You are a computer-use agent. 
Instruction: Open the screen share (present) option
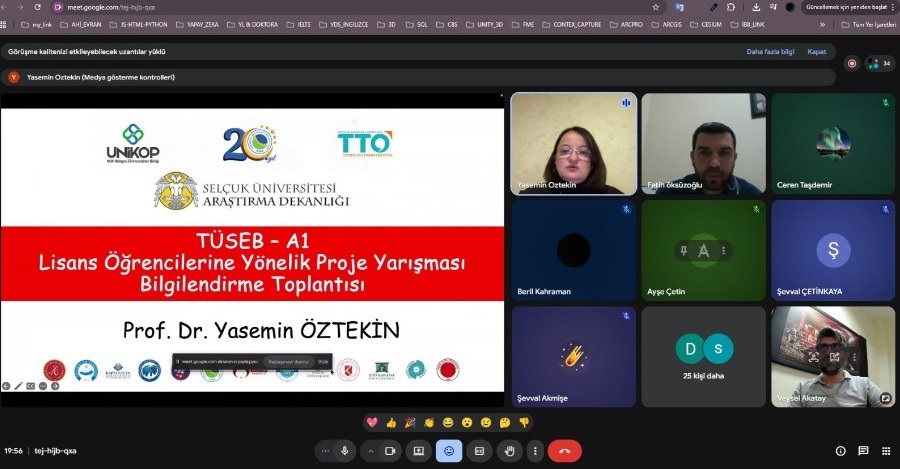(x=418, y=451)
